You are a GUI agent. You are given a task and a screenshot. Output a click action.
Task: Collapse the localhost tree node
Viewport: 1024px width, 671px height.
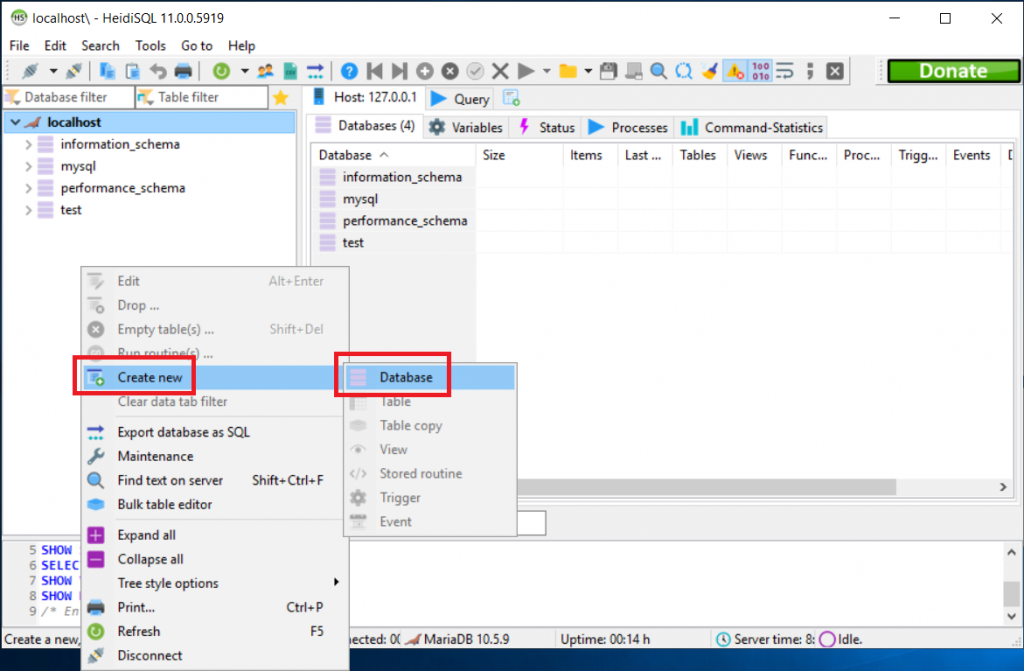[x=15, y=122]
